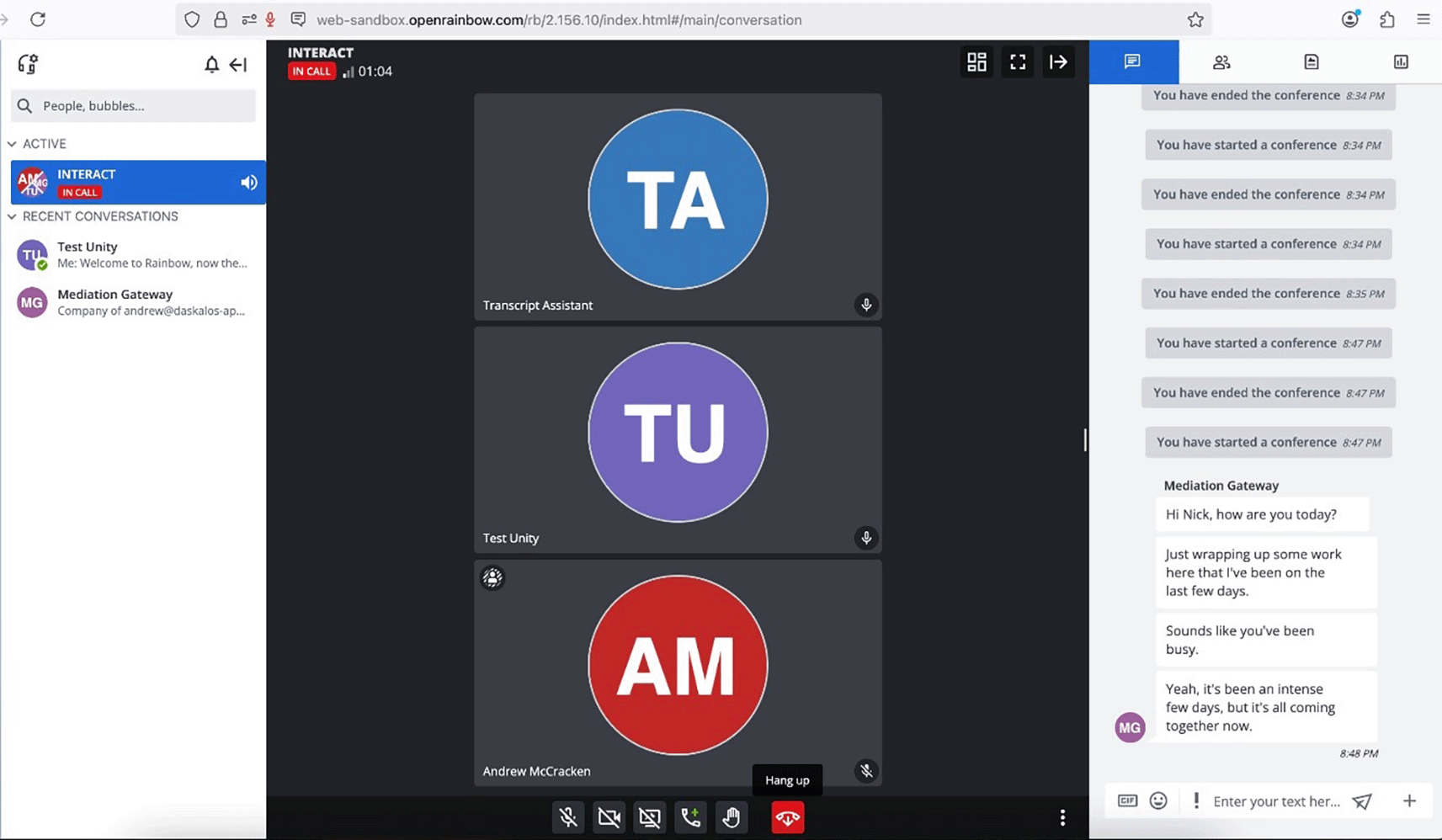This screenshot has width=1442, height=840.
Task: Toggle microphone mute in call toolbar
Action: coord(568,817)
